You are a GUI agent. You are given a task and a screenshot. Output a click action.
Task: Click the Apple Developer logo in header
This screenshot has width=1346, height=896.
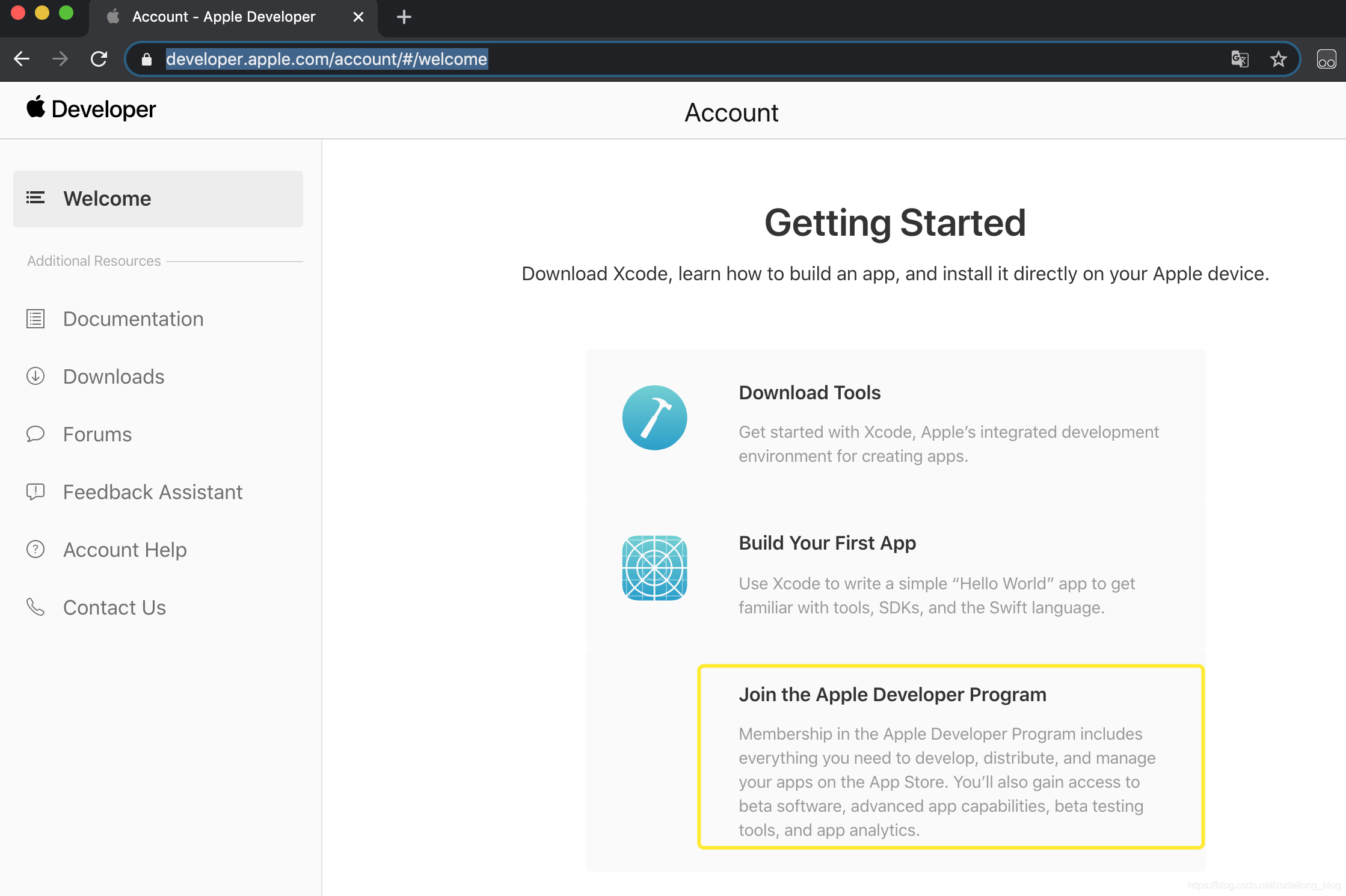click(x=91, y=109)
